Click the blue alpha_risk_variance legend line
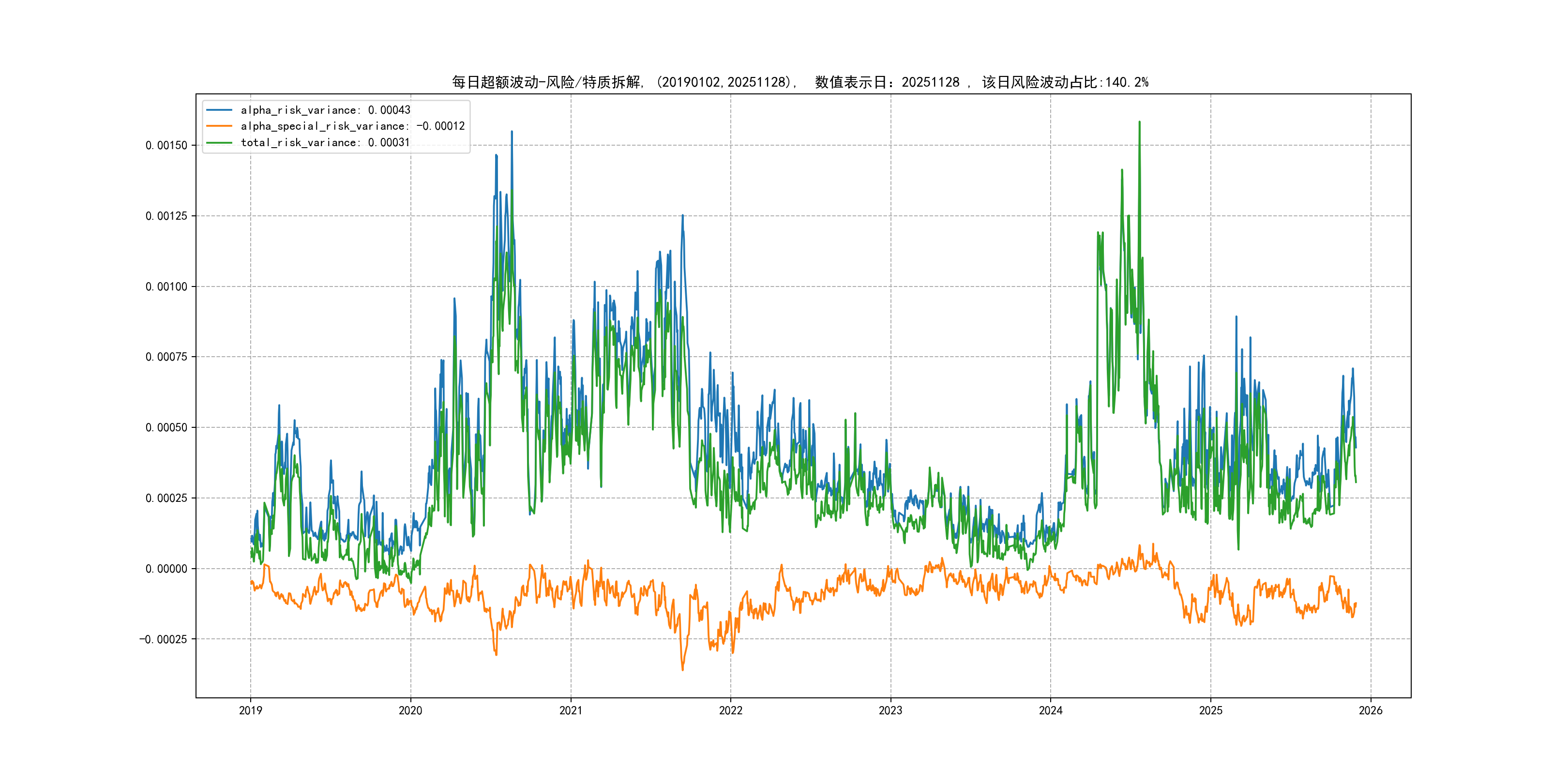Viewport: 1568px width, 784px height. 219,110
